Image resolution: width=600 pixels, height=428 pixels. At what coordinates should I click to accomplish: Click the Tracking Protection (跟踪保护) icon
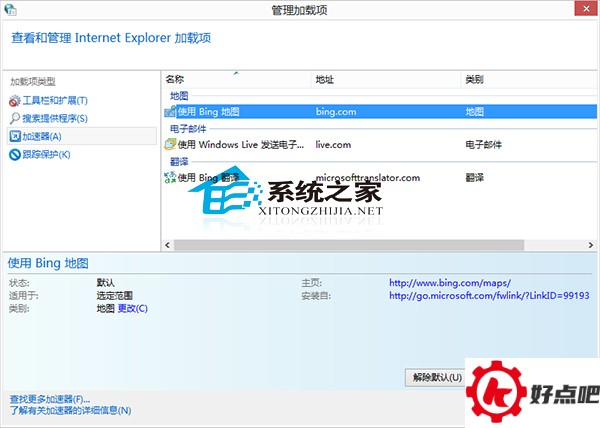point(15,155)
